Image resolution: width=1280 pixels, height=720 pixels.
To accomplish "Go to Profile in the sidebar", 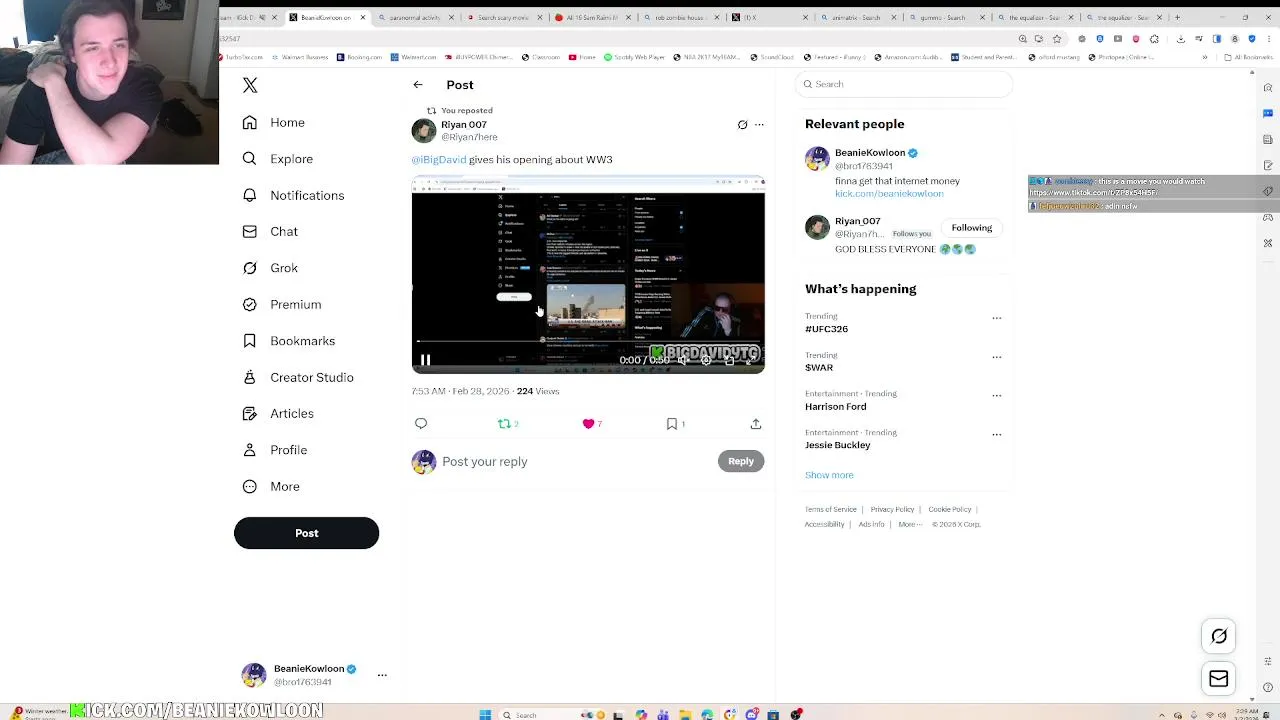I will pos(275,450).
